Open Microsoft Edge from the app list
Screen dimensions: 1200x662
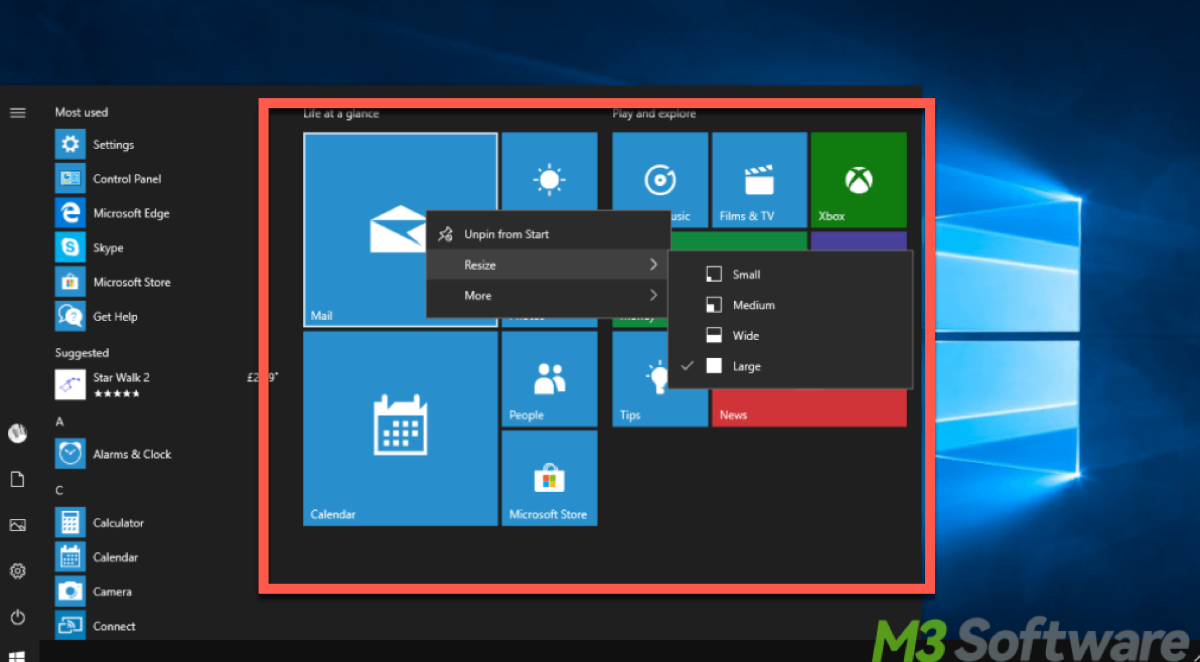click(x=112, y=213)
